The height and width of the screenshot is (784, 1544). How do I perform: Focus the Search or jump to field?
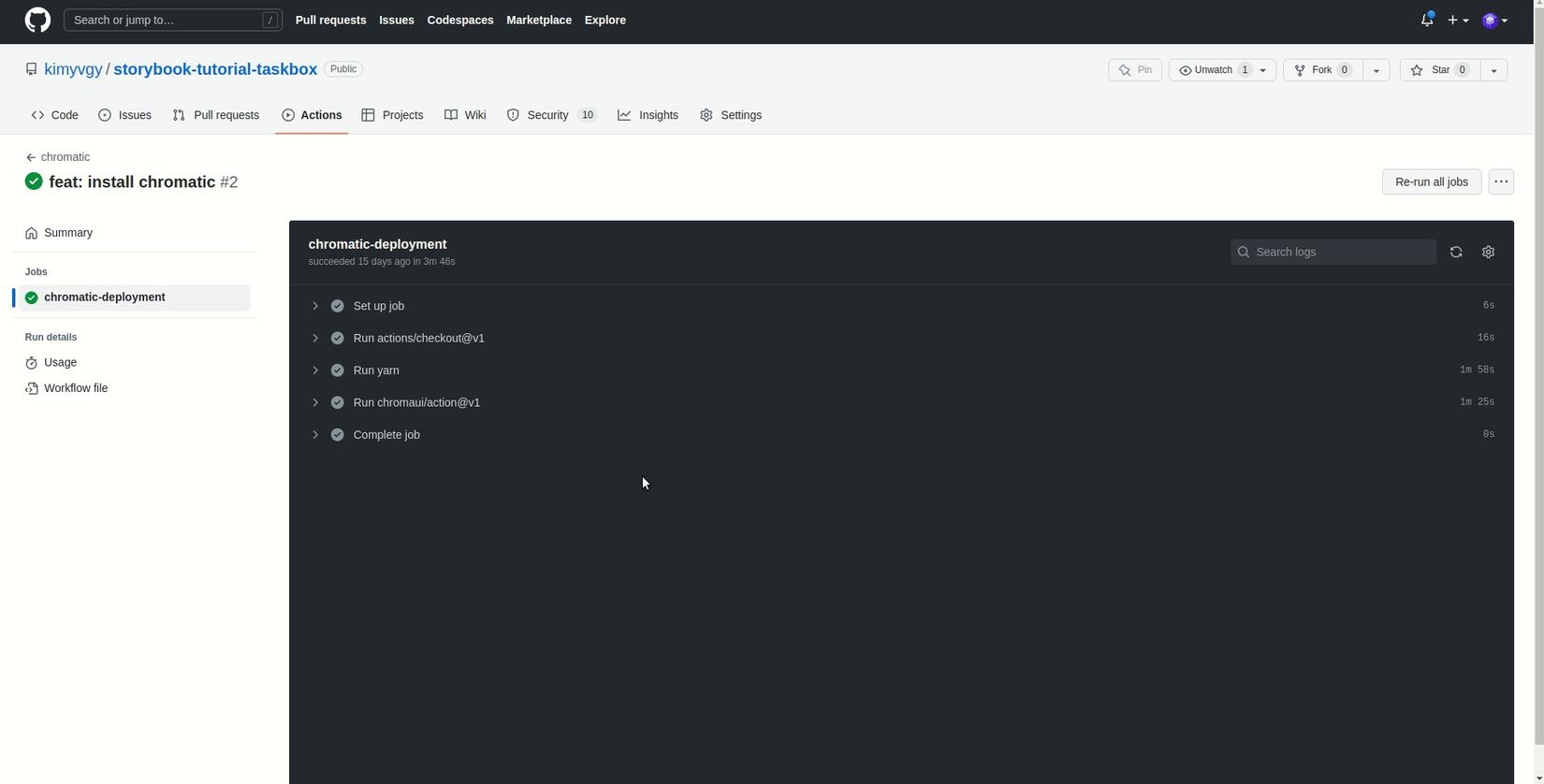pyautogui.click(x=173, y=20)
